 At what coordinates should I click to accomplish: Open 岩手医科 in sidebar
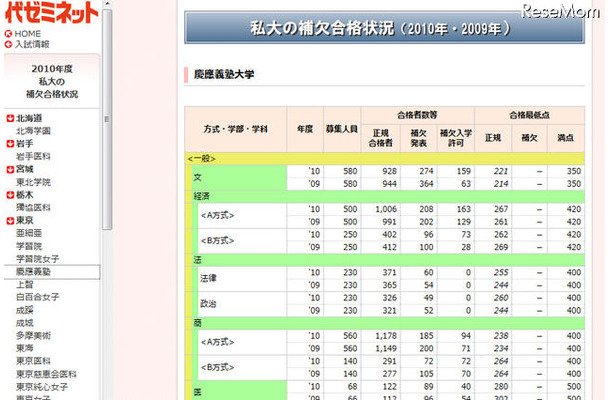click(33, 156)
